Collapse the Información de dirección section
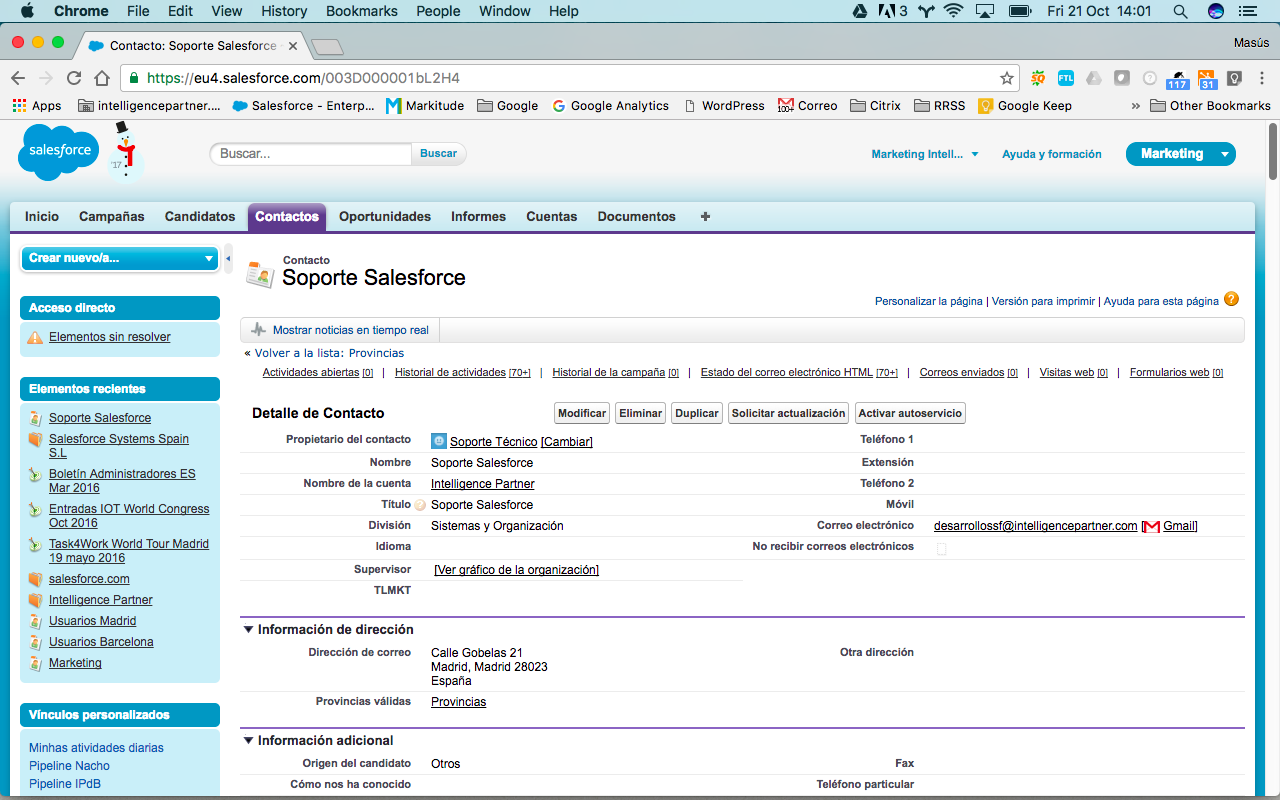Viewport: 1280px width, 800px height. (248, 629)
